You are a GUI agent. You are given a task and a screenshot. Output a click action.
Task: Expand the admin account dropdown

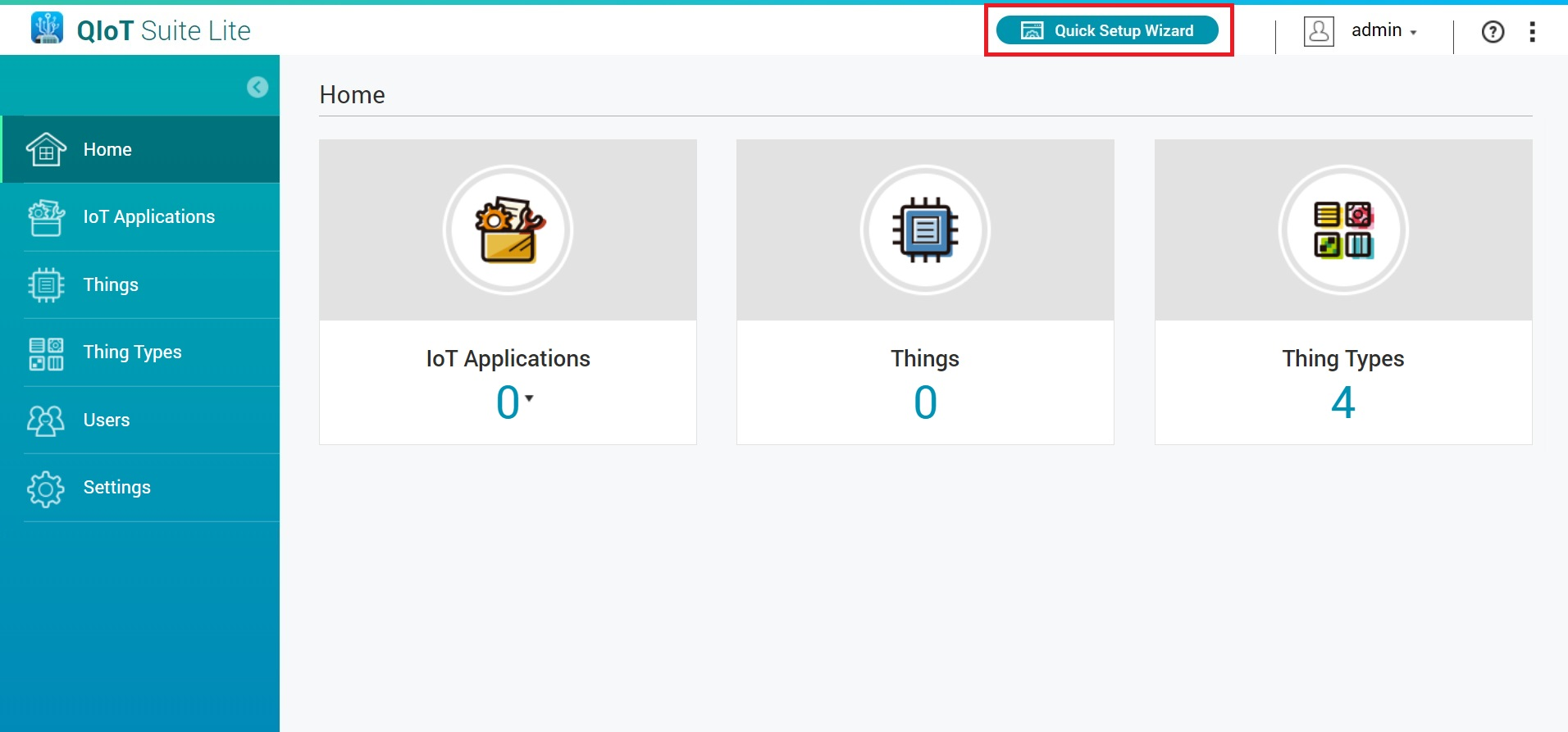tap(1413, 33)
